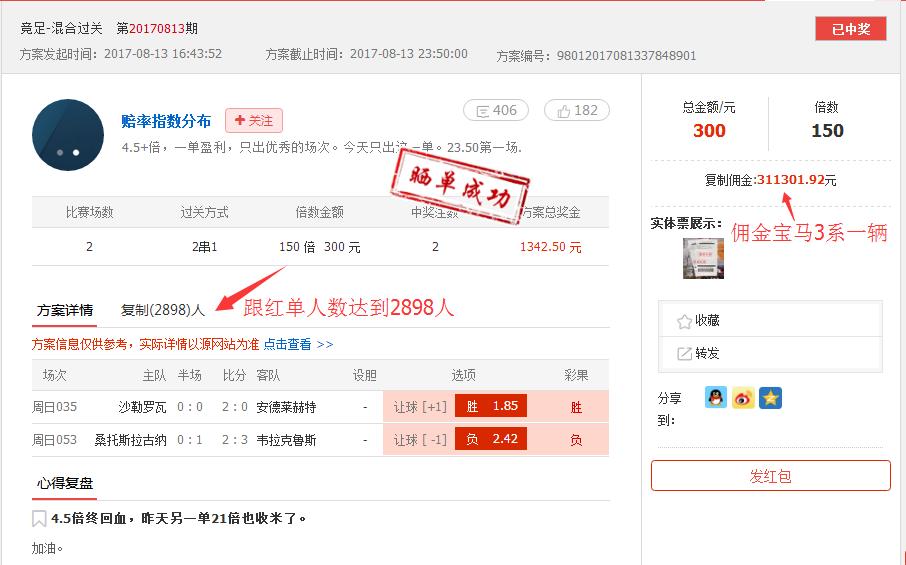Share via the Weibo icon
This screenshot has width=906, height=565.
tap(743, 397)
